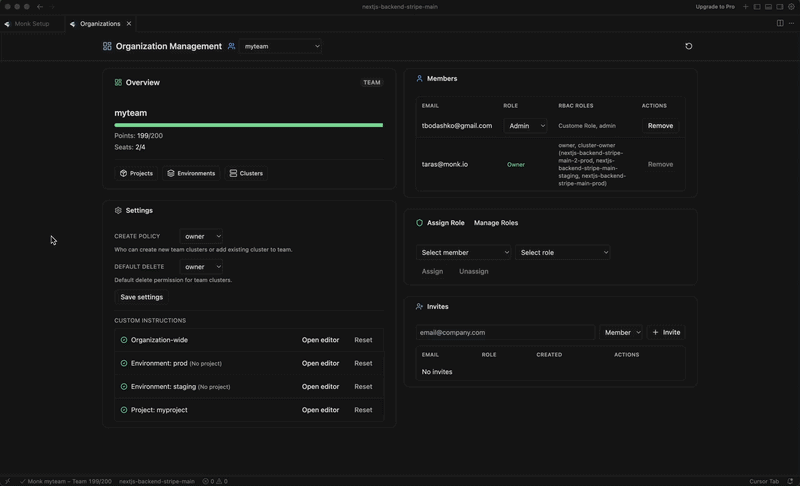Image resolution: width=800 pixels, height=486 pixels.
Task: Click the notification bell in status bar
Action: click(790, 481)
